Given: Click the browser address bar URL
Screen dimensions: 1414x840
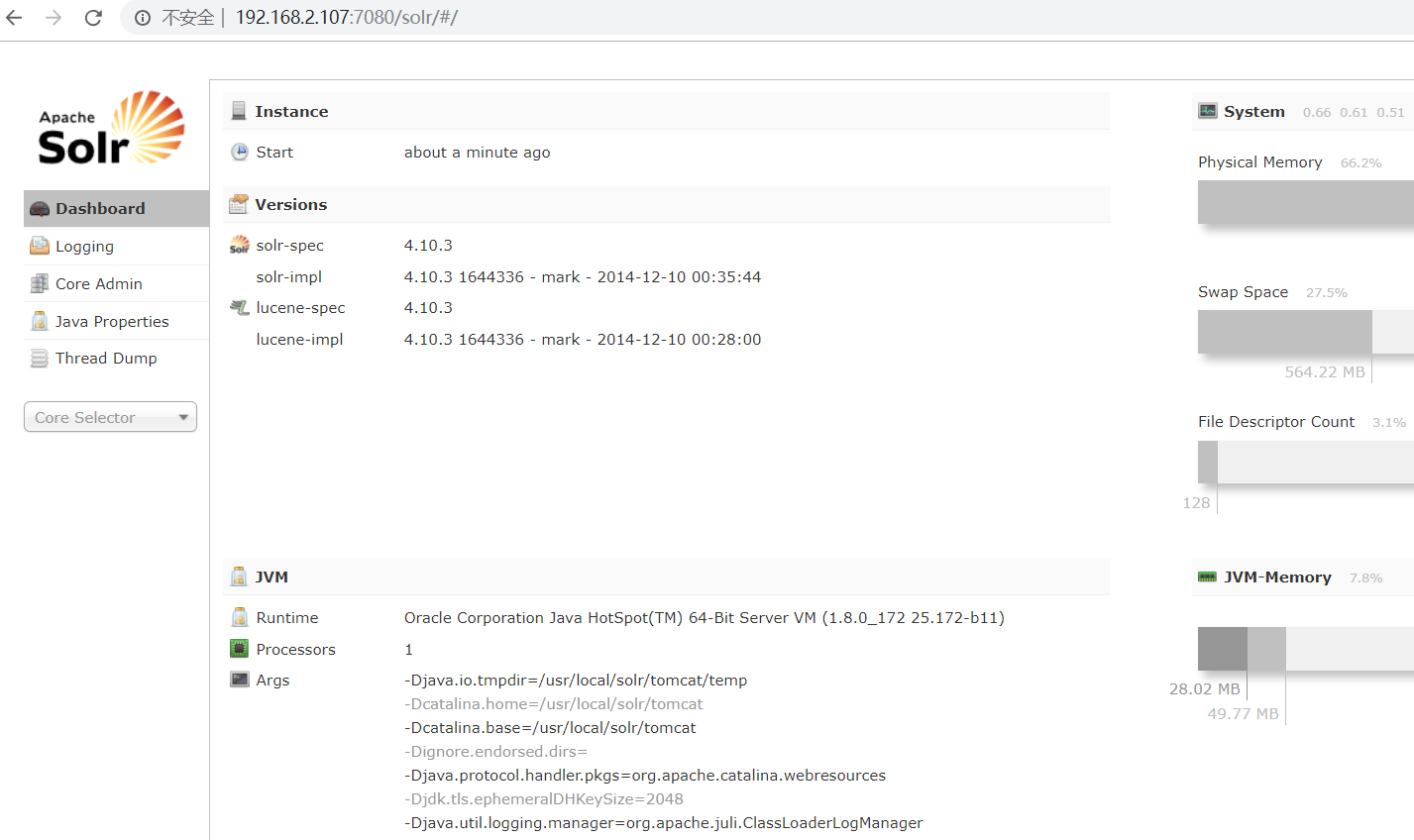Looking at the screenshot, I should [346, 18].
